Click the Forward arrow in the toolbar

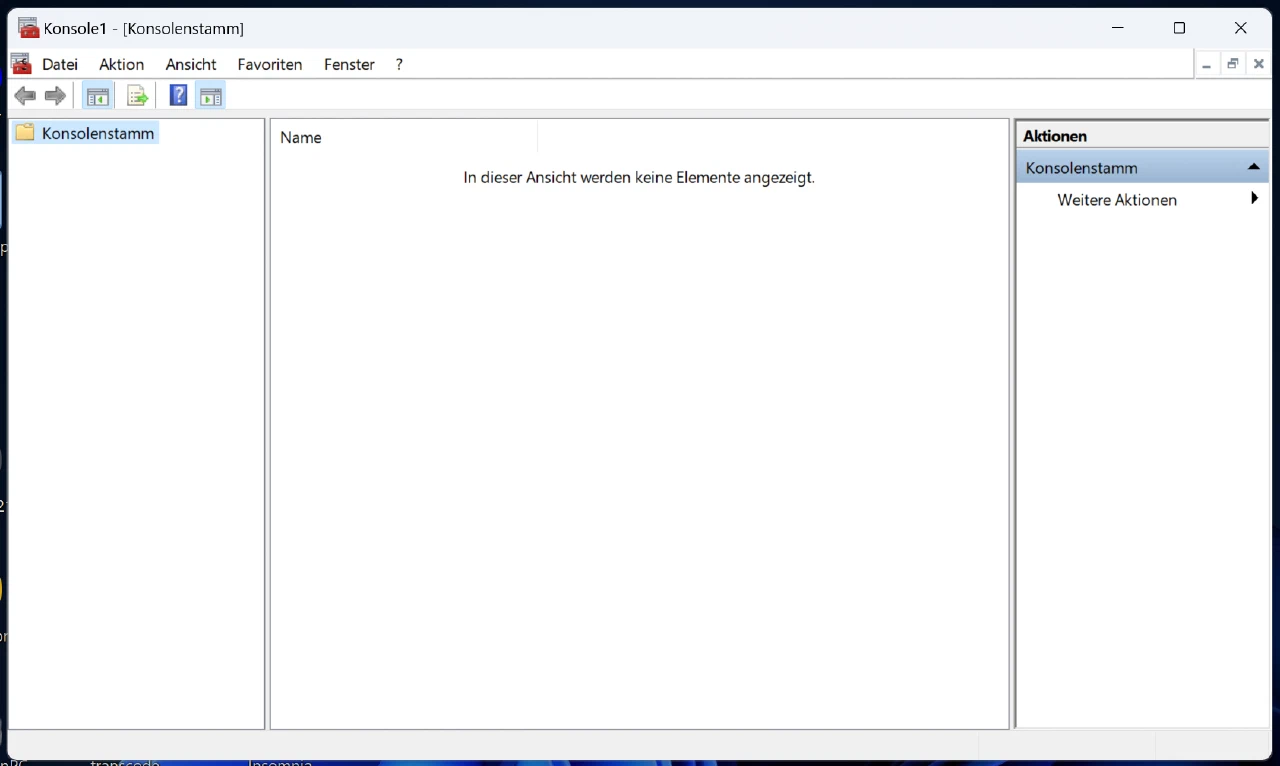(56, 96)
